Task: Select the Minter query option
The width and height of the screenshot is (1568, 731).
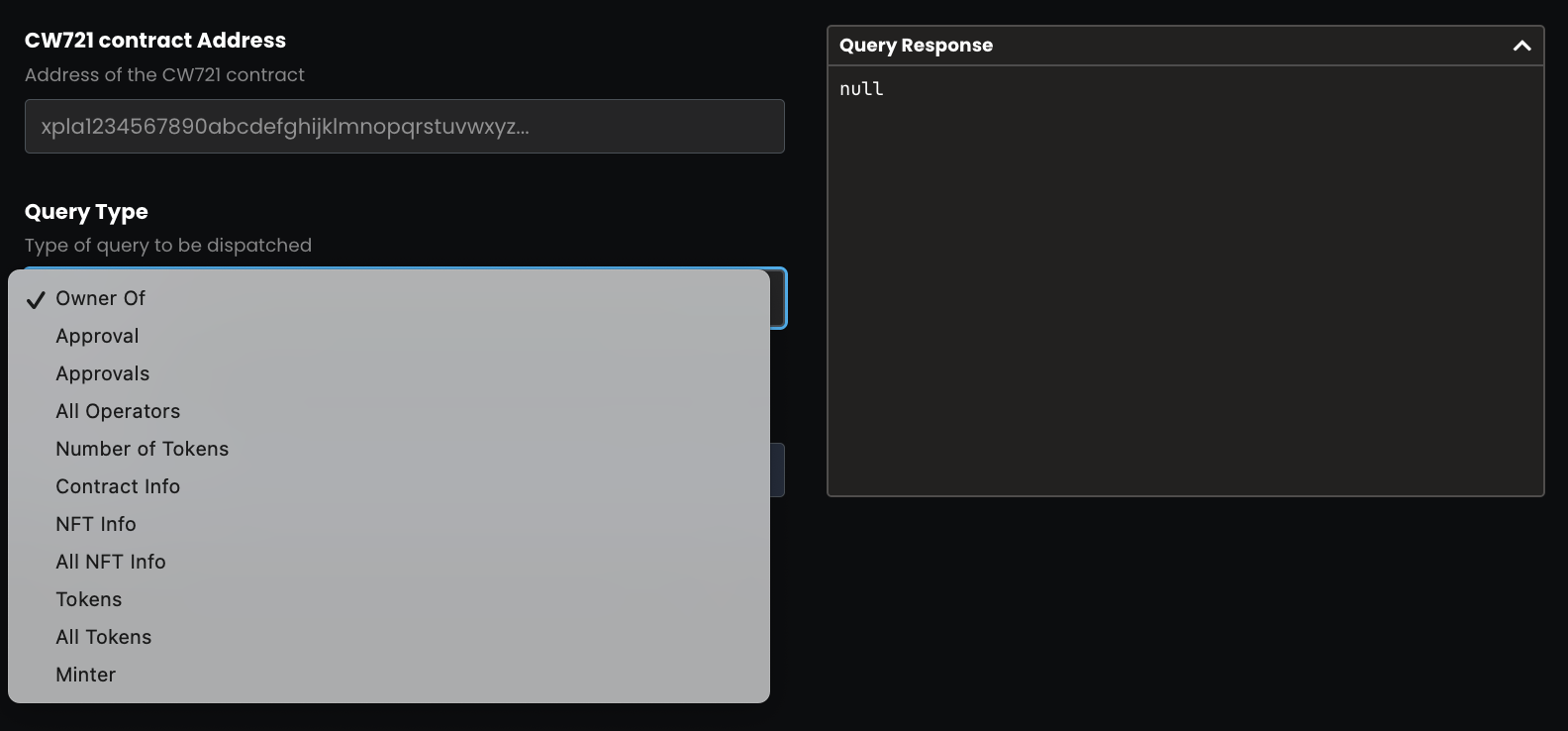Action: pyautogui.click(x=86, y=676)
